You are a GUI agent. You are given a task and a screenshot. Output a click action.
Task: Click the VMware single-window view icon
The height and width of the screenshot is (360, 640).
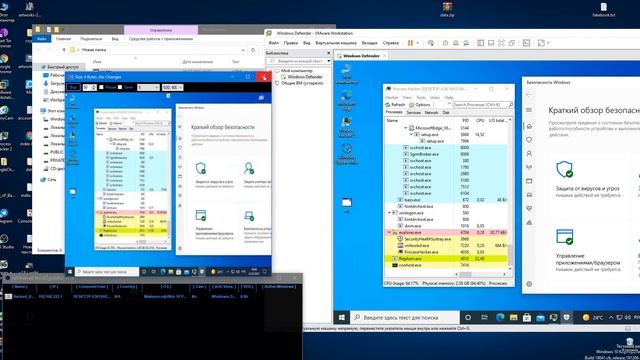click(491, 43)
